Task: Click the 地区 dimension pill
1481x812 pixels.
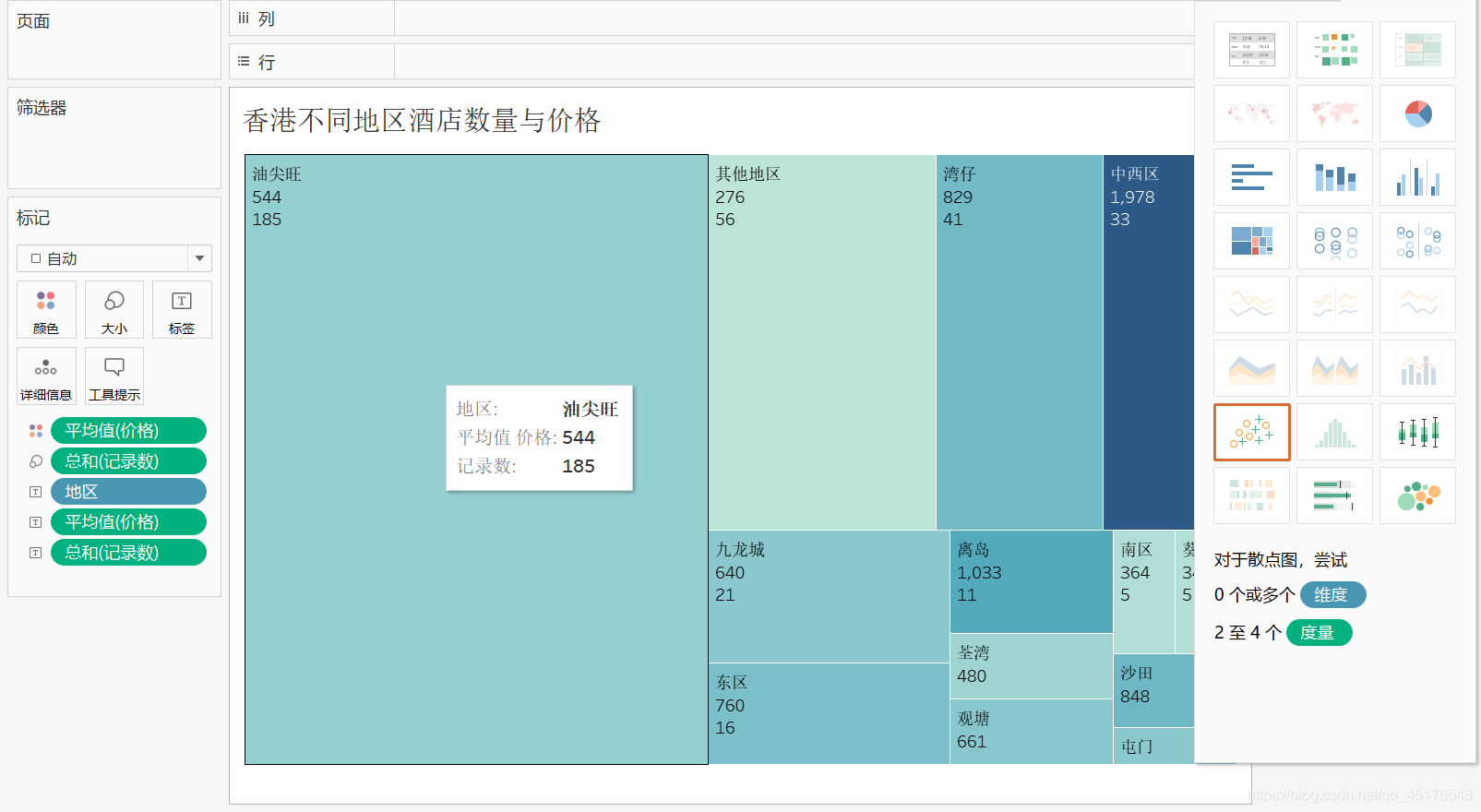Action: pyautogui.click(x=128, y=492)
